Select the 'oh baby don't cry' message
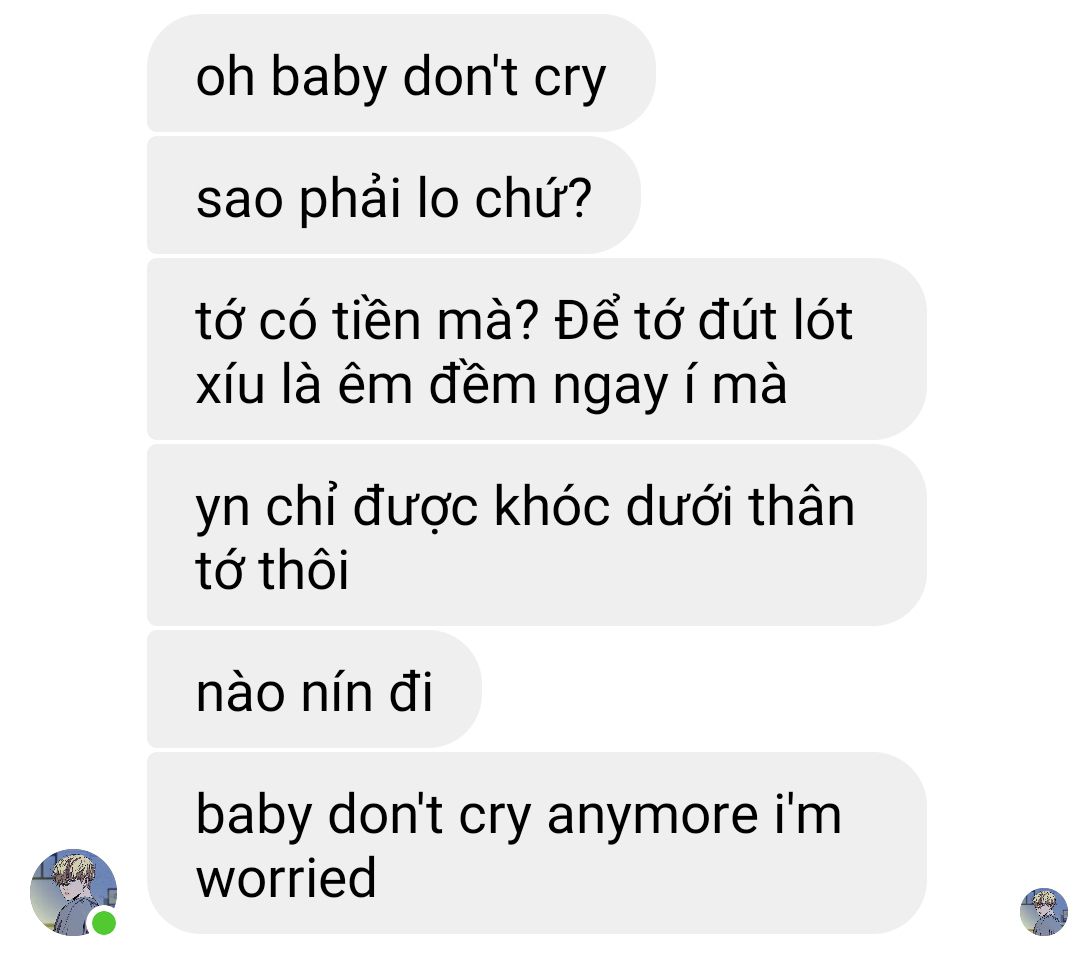Screen dimensions: 1080x962 pos(402,73)
